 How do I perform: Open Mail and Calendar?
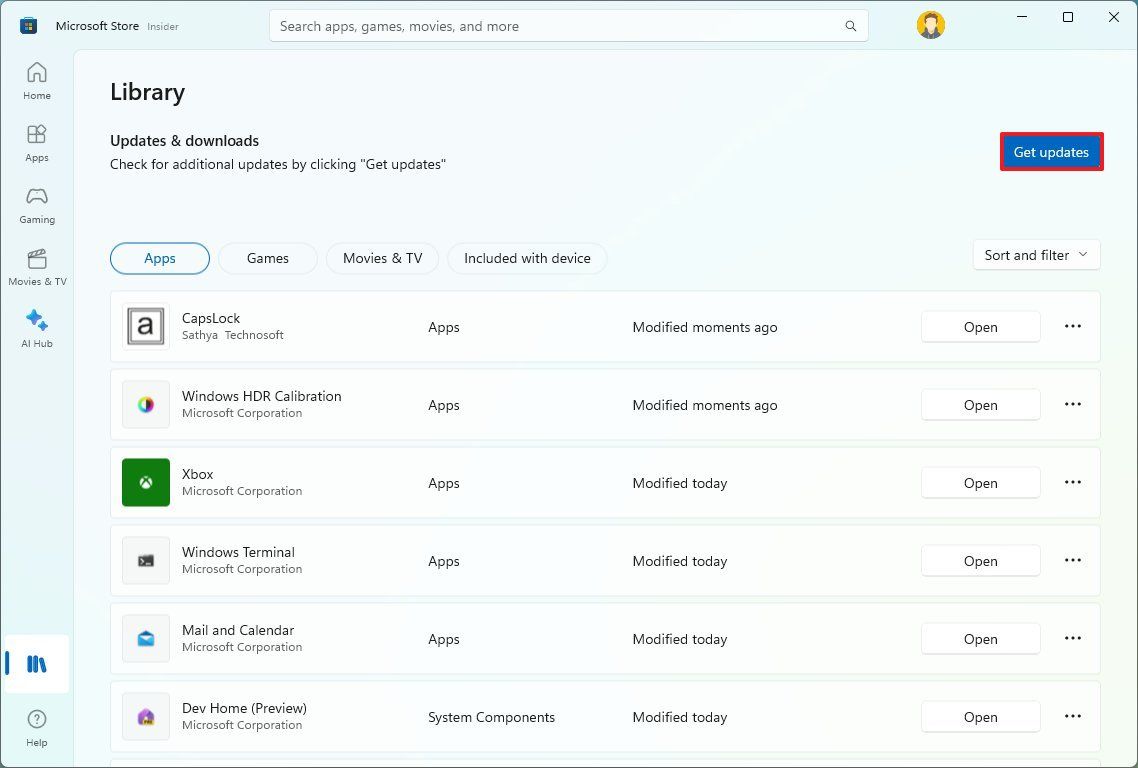(980, 638)
